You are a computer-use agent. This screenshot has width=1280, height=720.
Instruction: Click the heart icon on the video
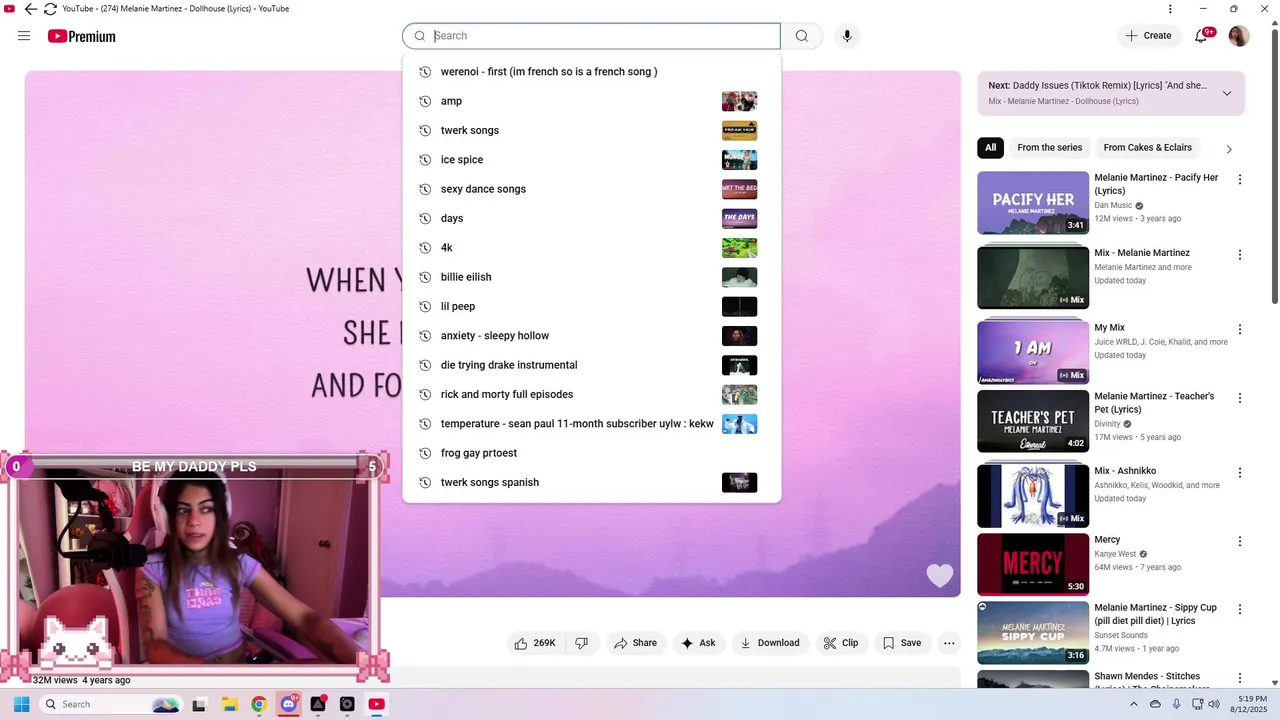pyautogui.click(x=939, y=575)
